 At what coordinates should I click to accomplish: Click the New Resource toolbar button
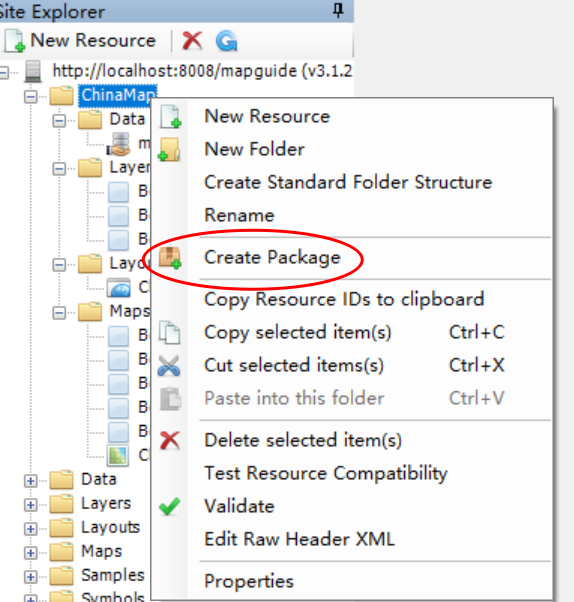pos(80,41)
